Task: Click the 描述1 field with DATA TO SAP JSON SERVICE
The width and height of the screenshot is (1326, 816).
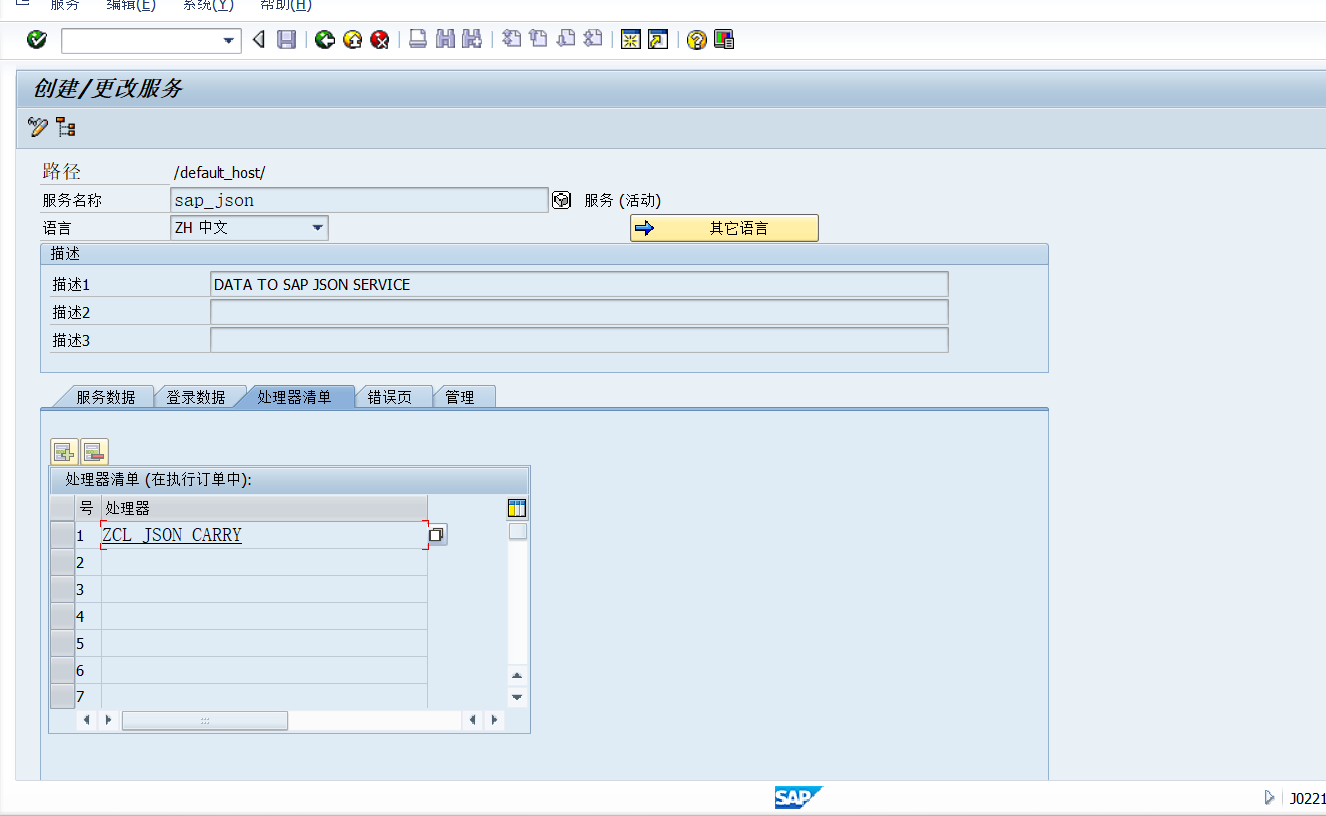Action: (x=579, y=285)
